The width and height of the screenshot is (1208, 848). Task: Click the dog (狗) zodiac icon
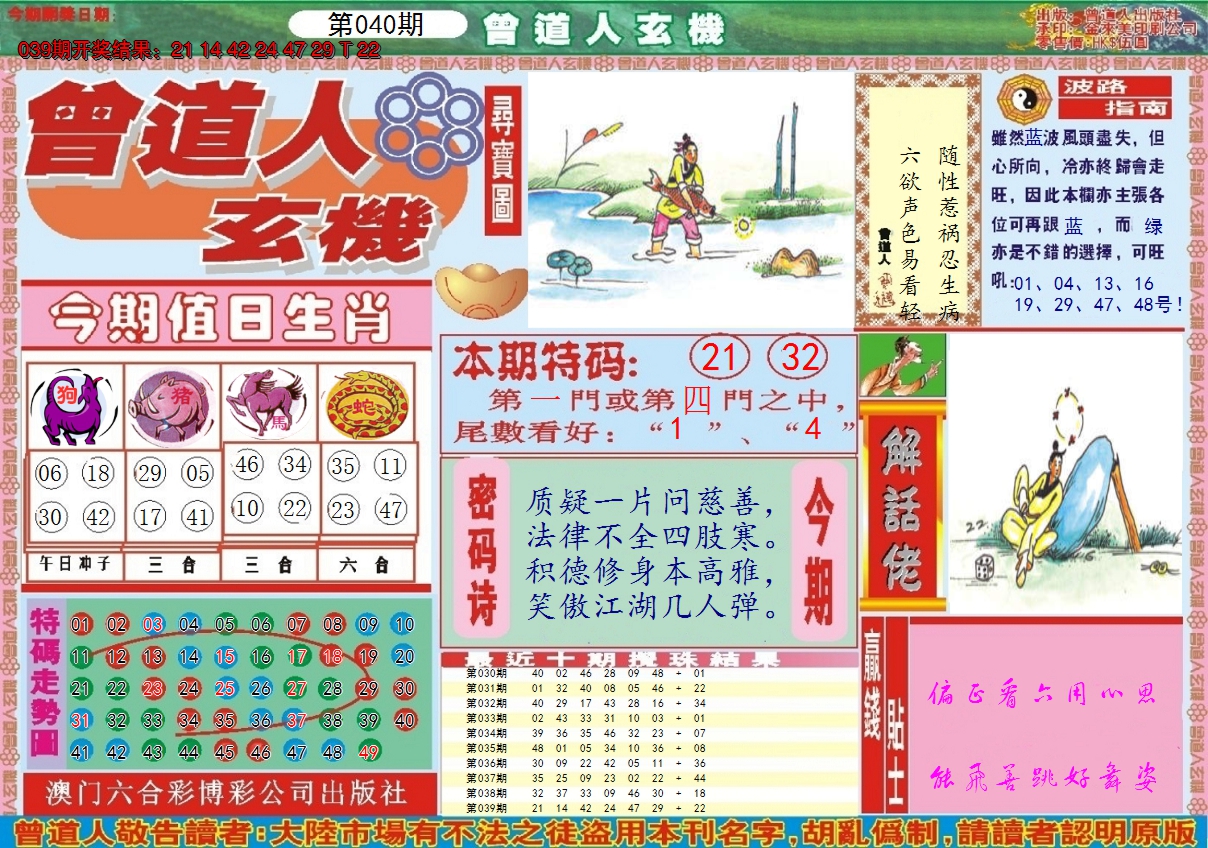coord(73,407)
